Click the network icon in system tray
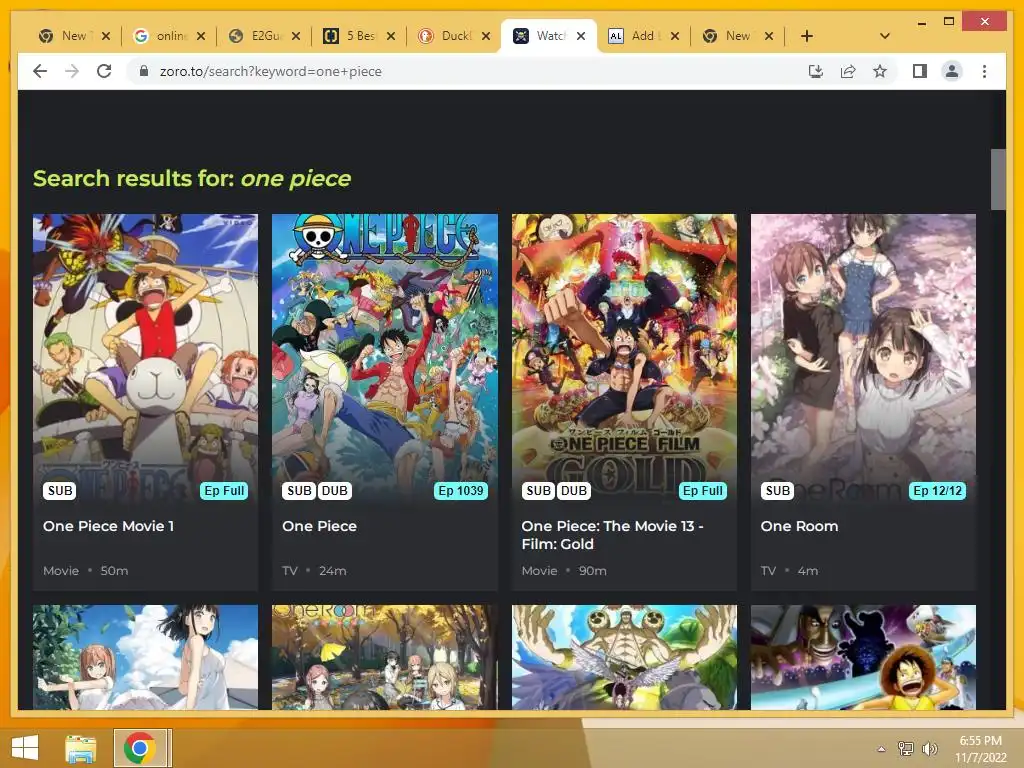 (905, 748)
